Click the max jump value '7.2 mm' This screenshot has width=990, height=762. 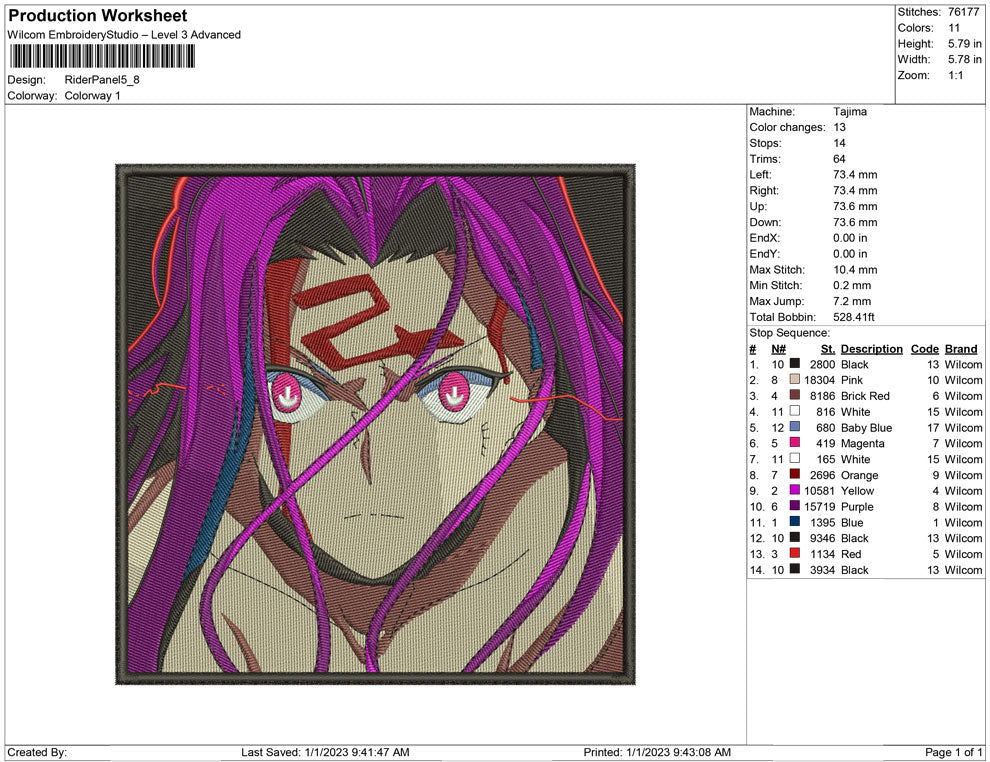tap(852, 301)
